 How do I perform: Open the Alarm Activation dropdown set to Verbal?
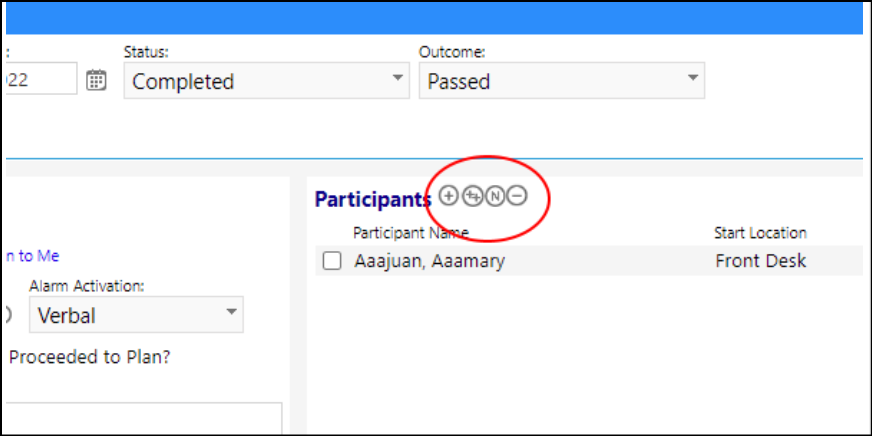pos(136,315)
